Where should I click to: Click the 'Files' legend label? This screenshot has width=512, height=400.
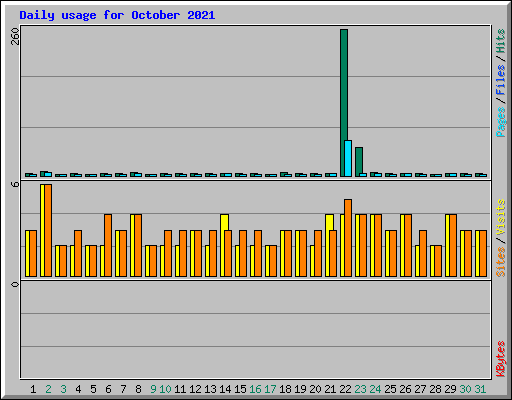(x=500, y=80)
